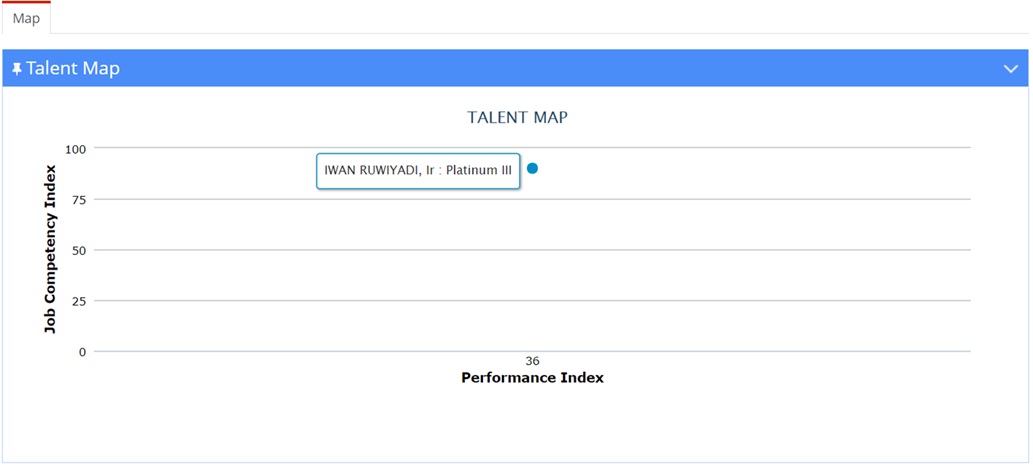
Task: Click the 75 y-axis tick label
Action: [x=79, y=200]
